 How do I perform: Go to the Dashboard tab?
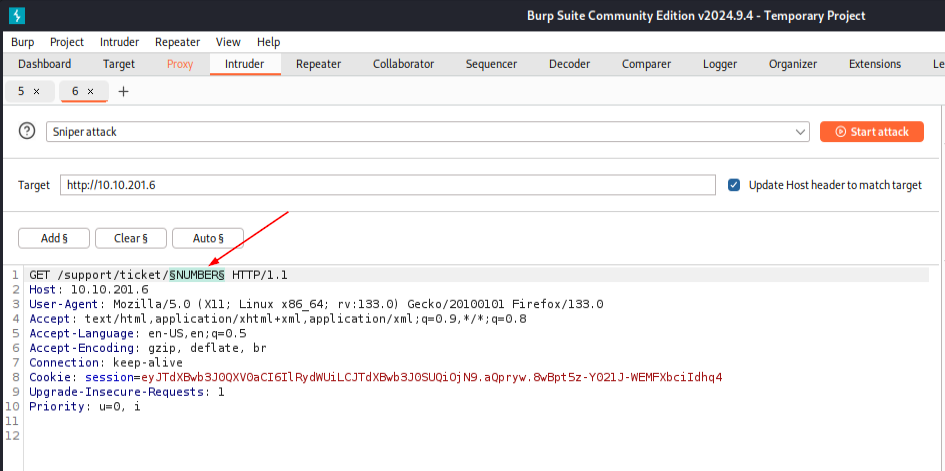tap(44, 64)
